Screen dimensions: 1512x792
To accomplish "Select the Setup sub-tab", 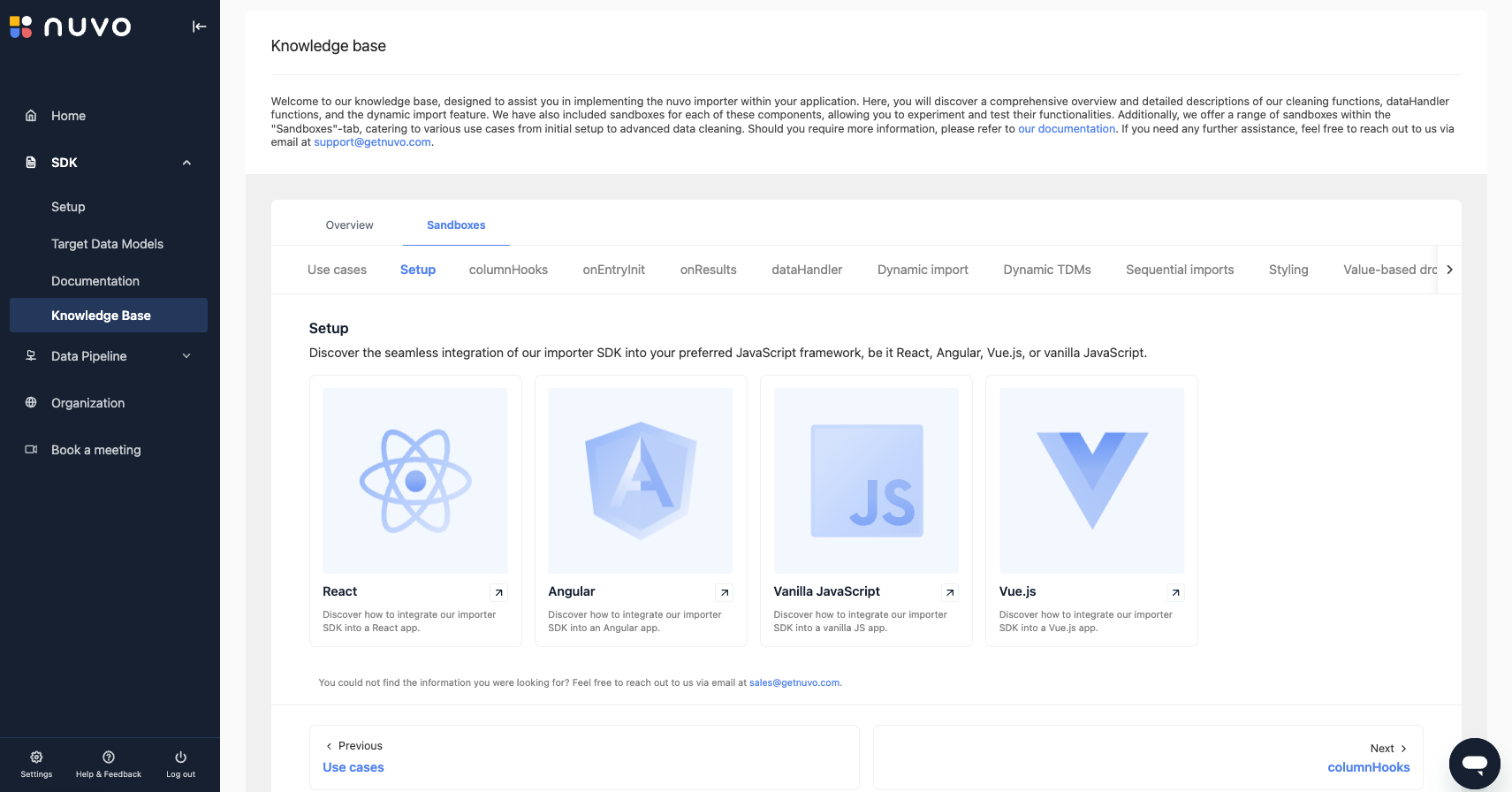I will 418,270.
